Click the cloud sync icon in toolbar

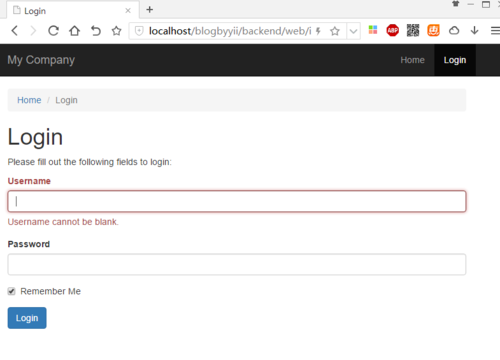coord(454,31)
